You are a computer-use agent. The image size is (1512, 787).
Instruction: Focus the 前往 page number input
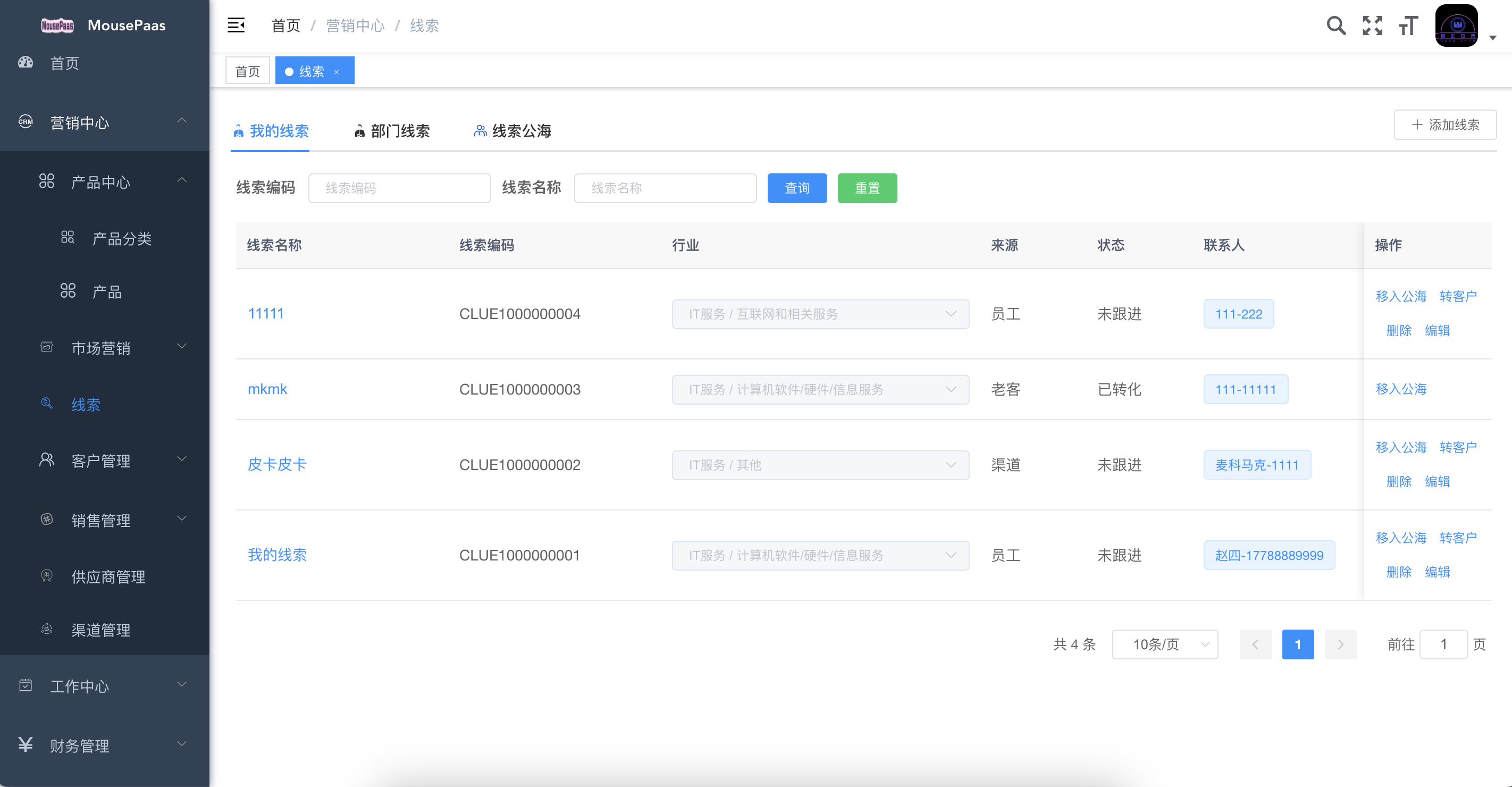coord(1443,644)
